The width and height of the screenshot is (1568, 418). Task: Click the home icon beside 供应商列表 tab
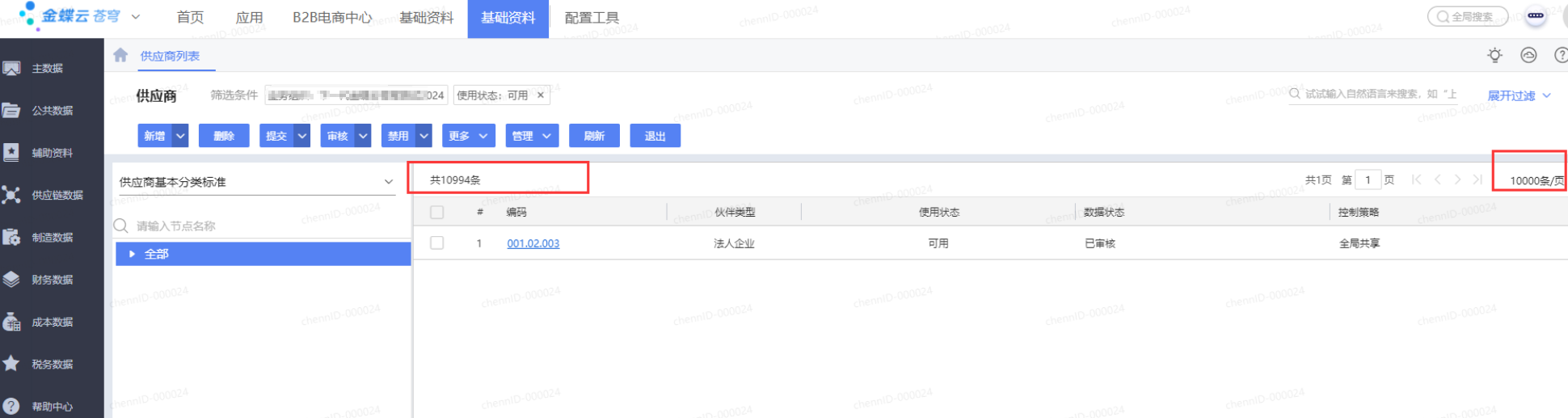pos(120,55)
